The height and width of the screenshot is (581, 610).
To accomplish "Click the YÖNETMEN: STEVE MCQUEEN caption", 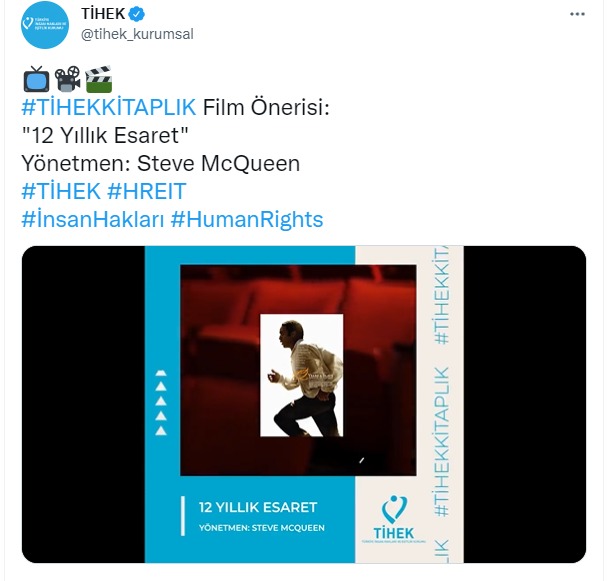I will pyautogui.click(x=261, y=528).
